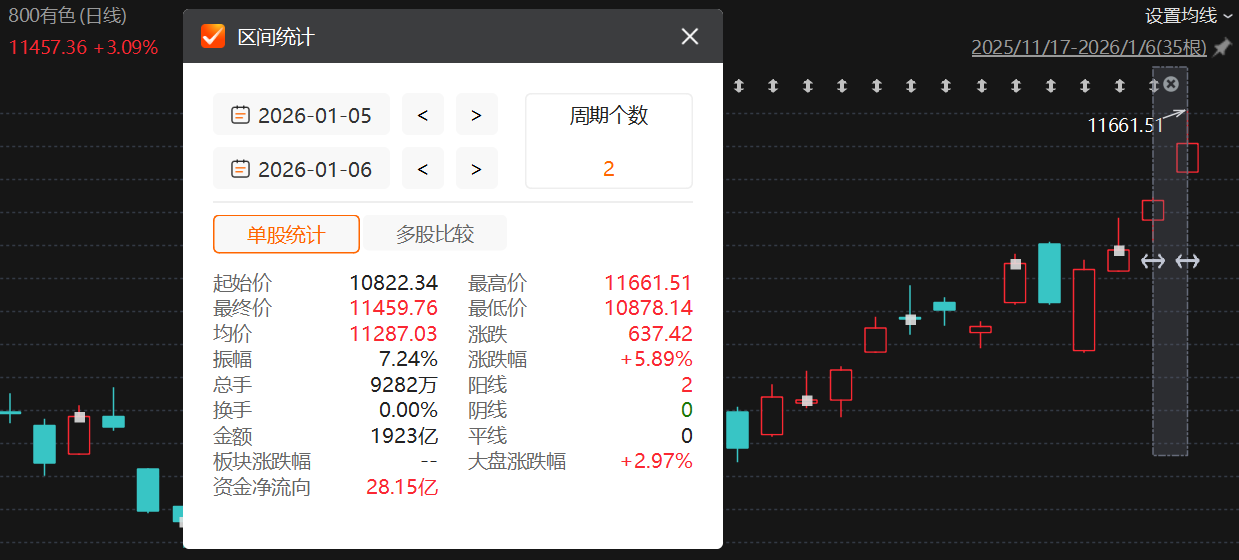Select the 单股统计 tab
The image size is (1239, 560).
[x=286, y=234]
